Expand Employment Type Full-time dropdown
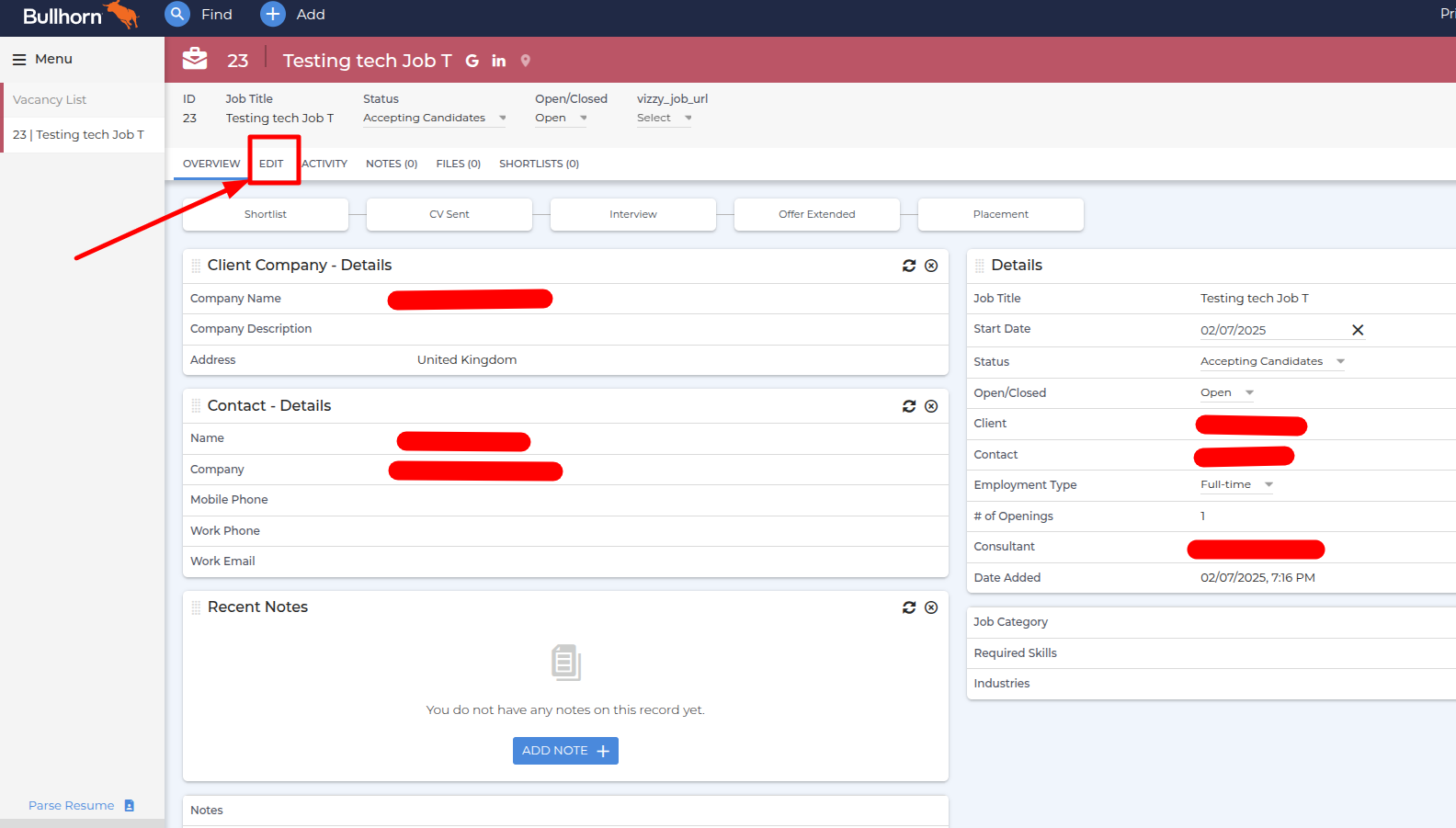This screenshot has width=1456, height=828. pos(1236,484)
